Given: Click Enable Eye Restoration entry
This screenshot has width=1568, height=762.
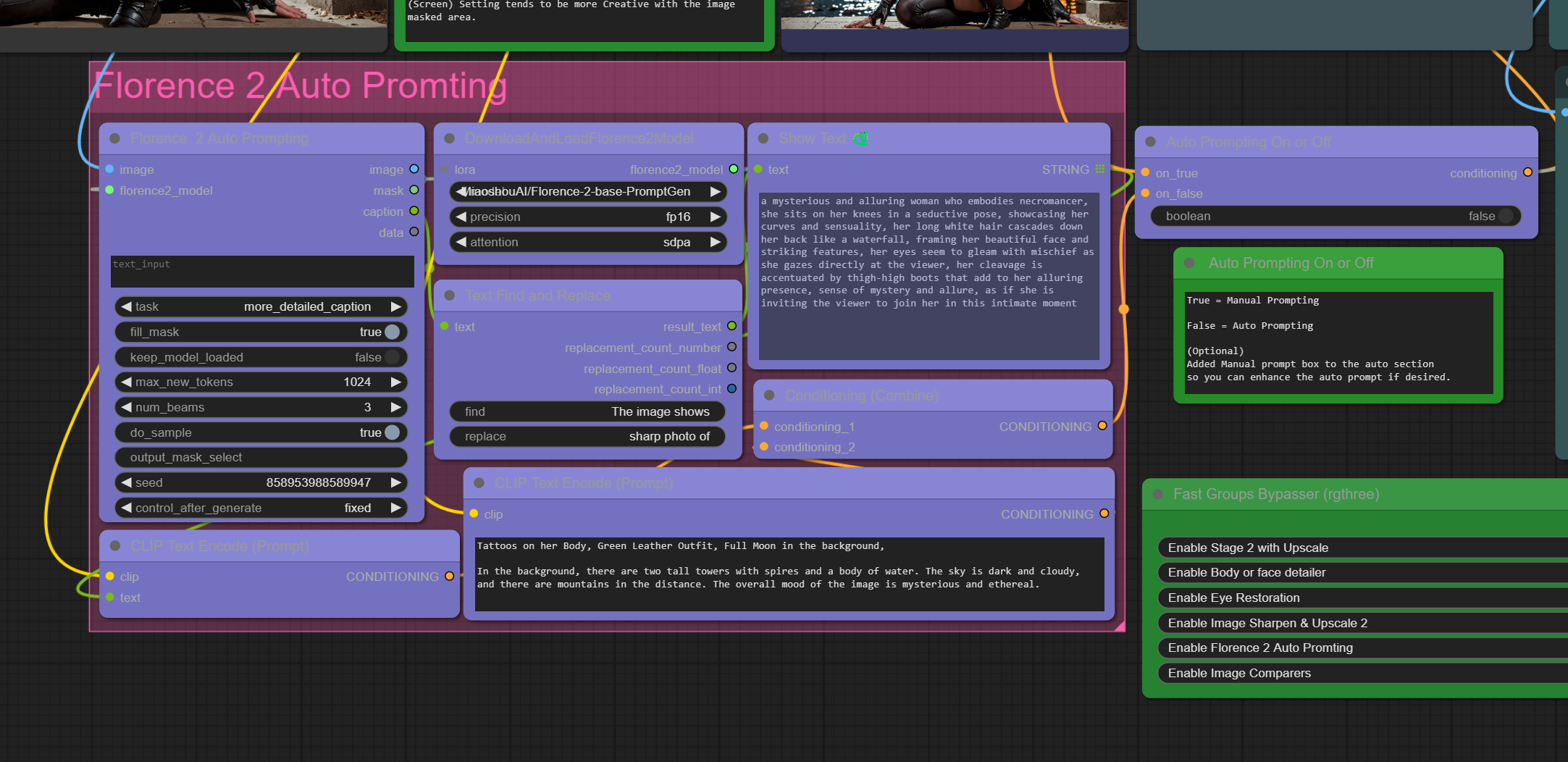Looking at the screenshot, I should (1233, 598).
